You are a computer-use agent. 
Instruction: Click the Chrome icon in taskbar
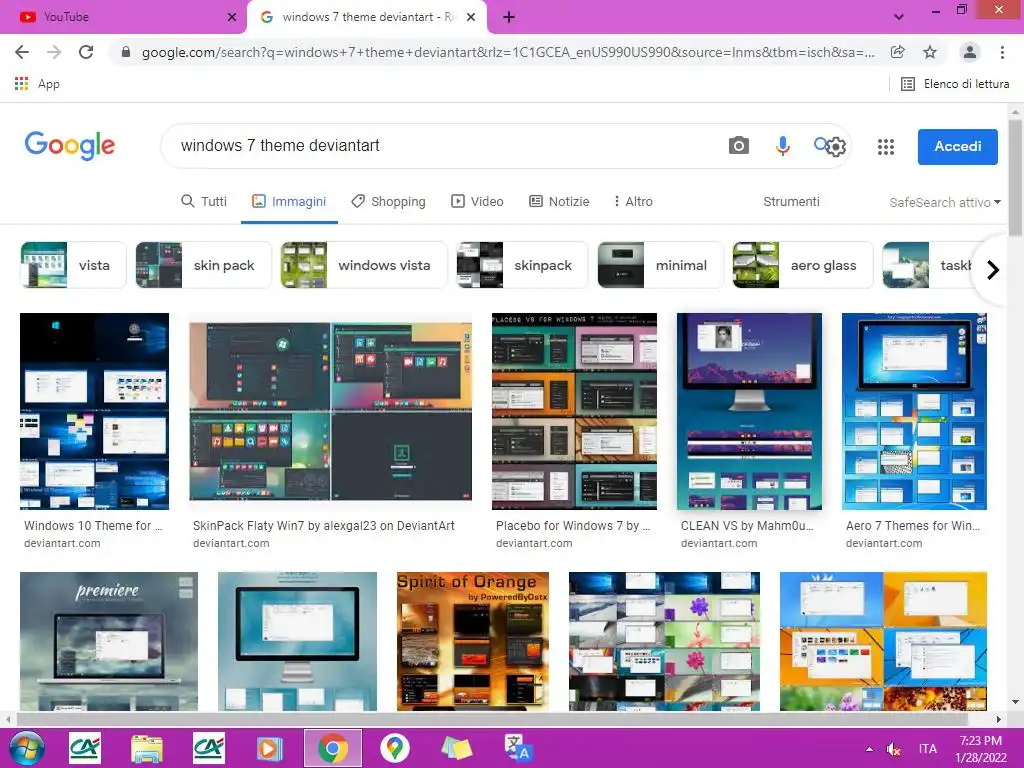332,748
